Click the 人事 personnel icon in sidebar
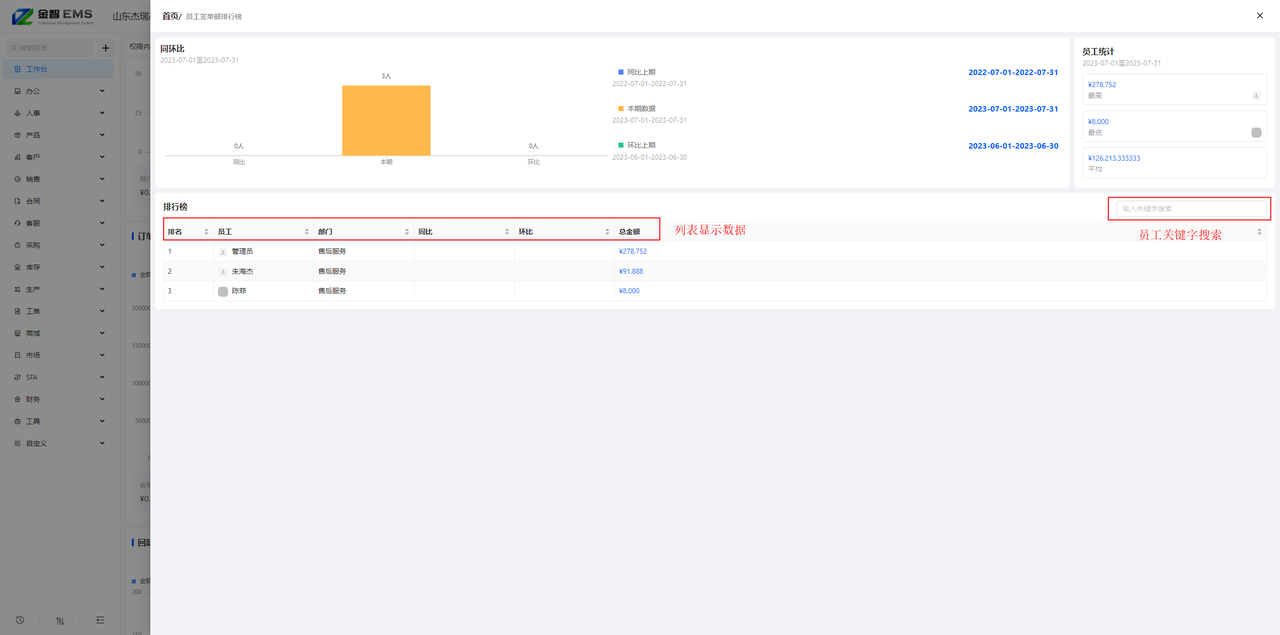Screen dimensions: 1280x635 [18, 113]
